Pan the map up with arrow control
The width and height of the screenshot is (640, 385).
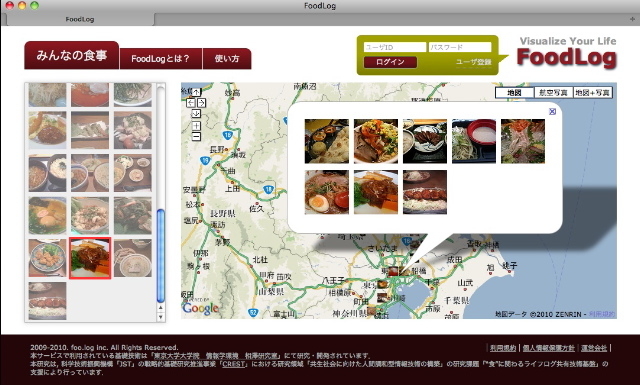196,92
